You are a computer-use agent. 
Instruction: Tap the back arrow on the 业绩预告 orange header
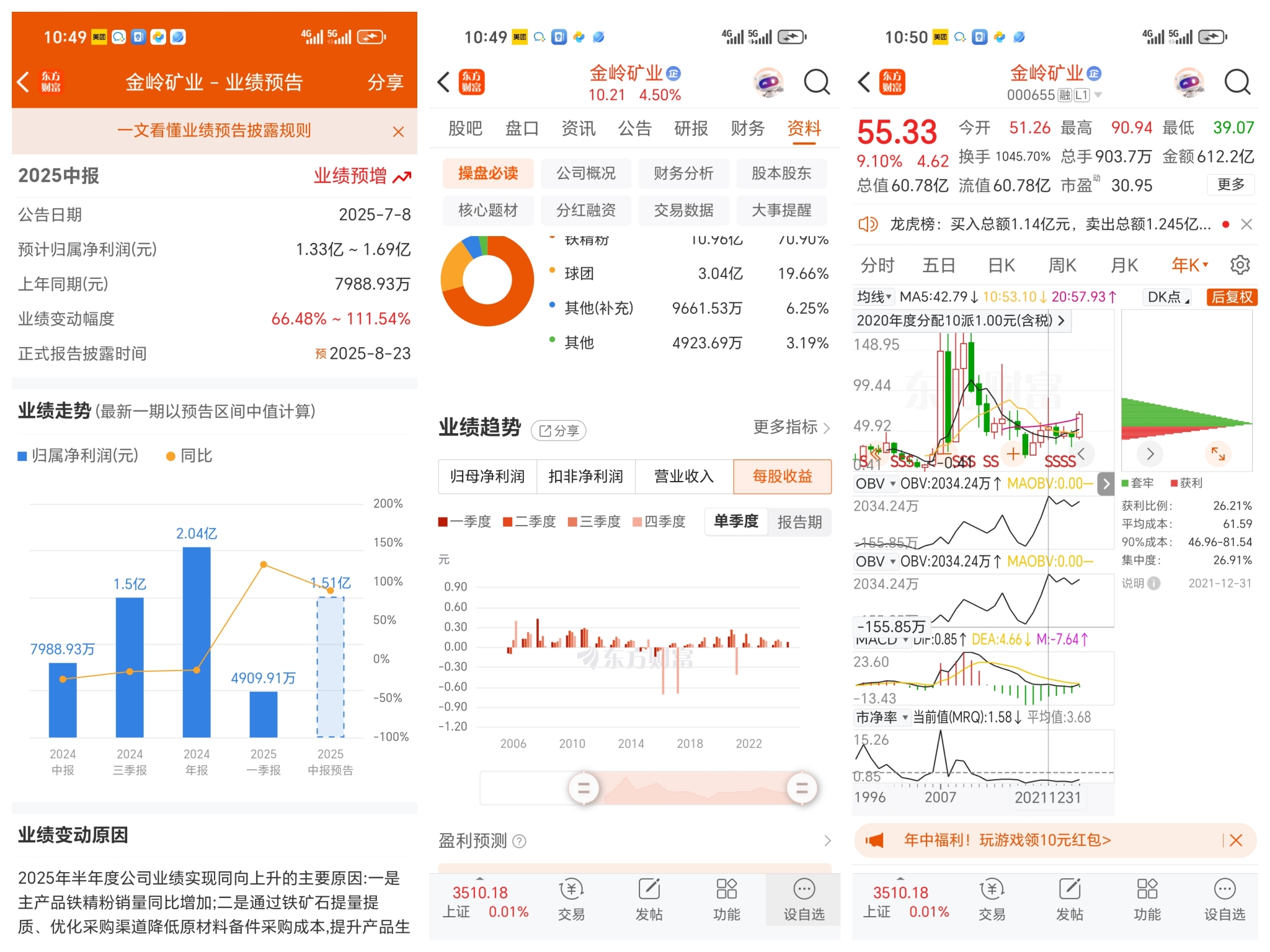(23, 82)
